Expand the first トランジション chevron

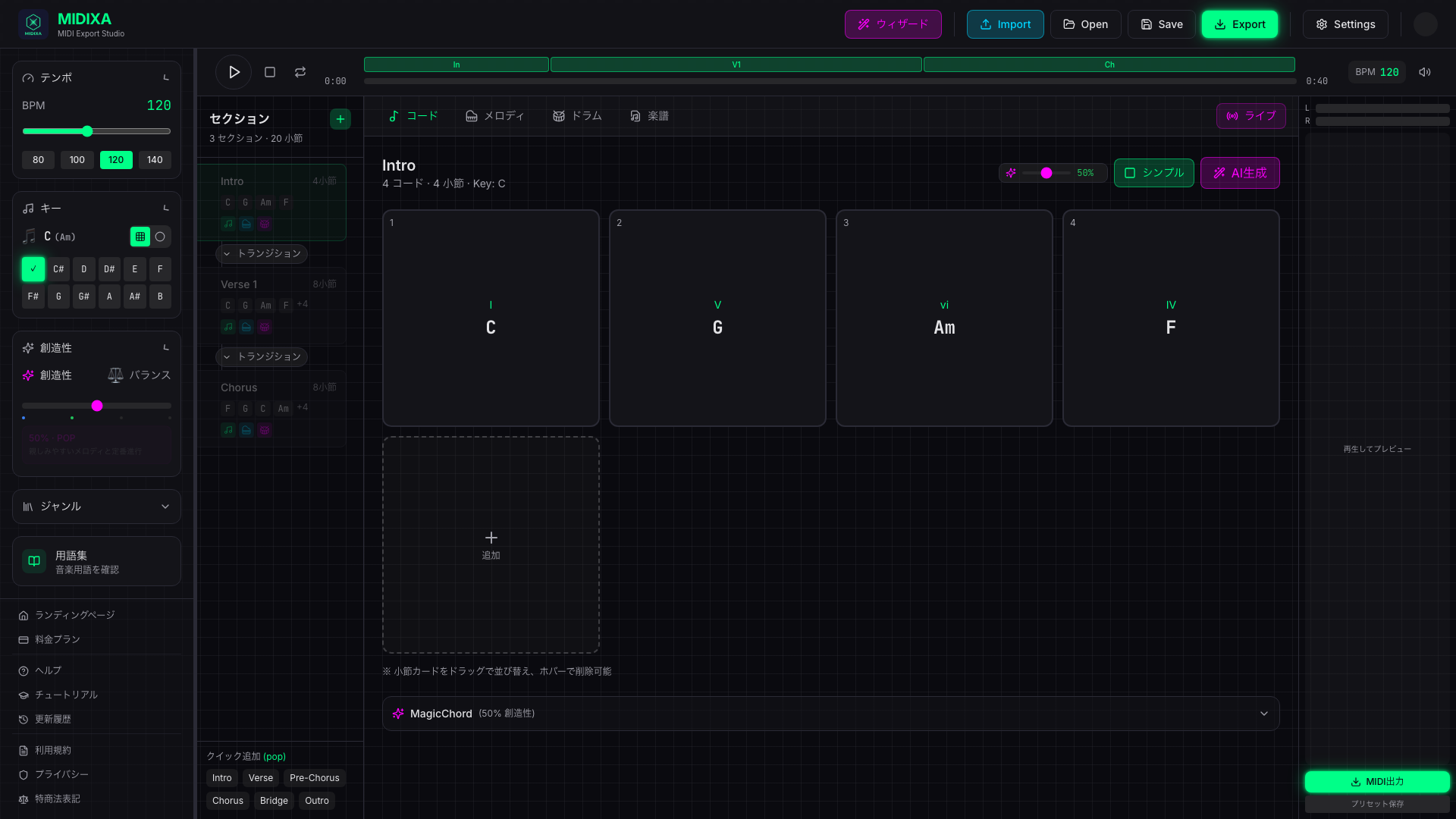coord(227,253)
